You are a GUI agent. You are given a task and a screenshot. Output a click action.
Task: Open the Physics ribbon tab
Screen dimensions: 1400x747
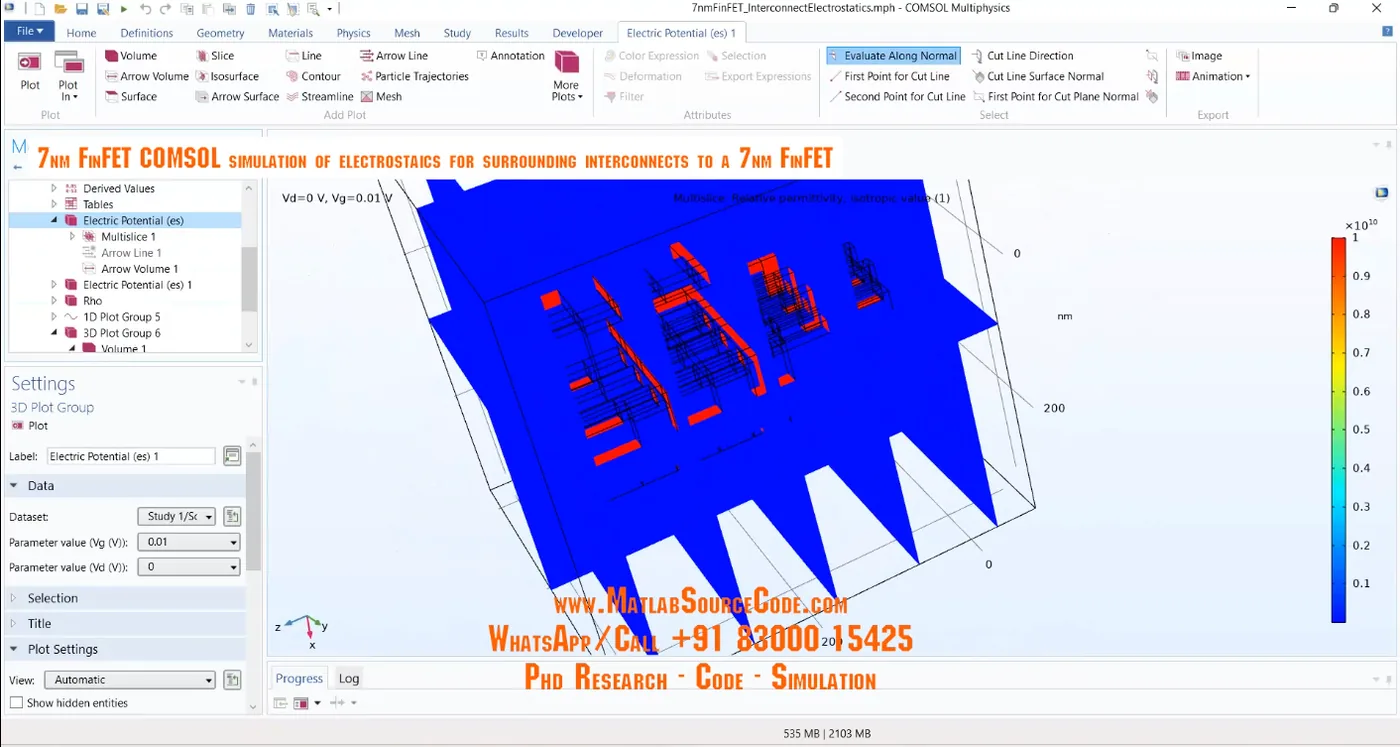pyautogui.click(x=353, y=33)
